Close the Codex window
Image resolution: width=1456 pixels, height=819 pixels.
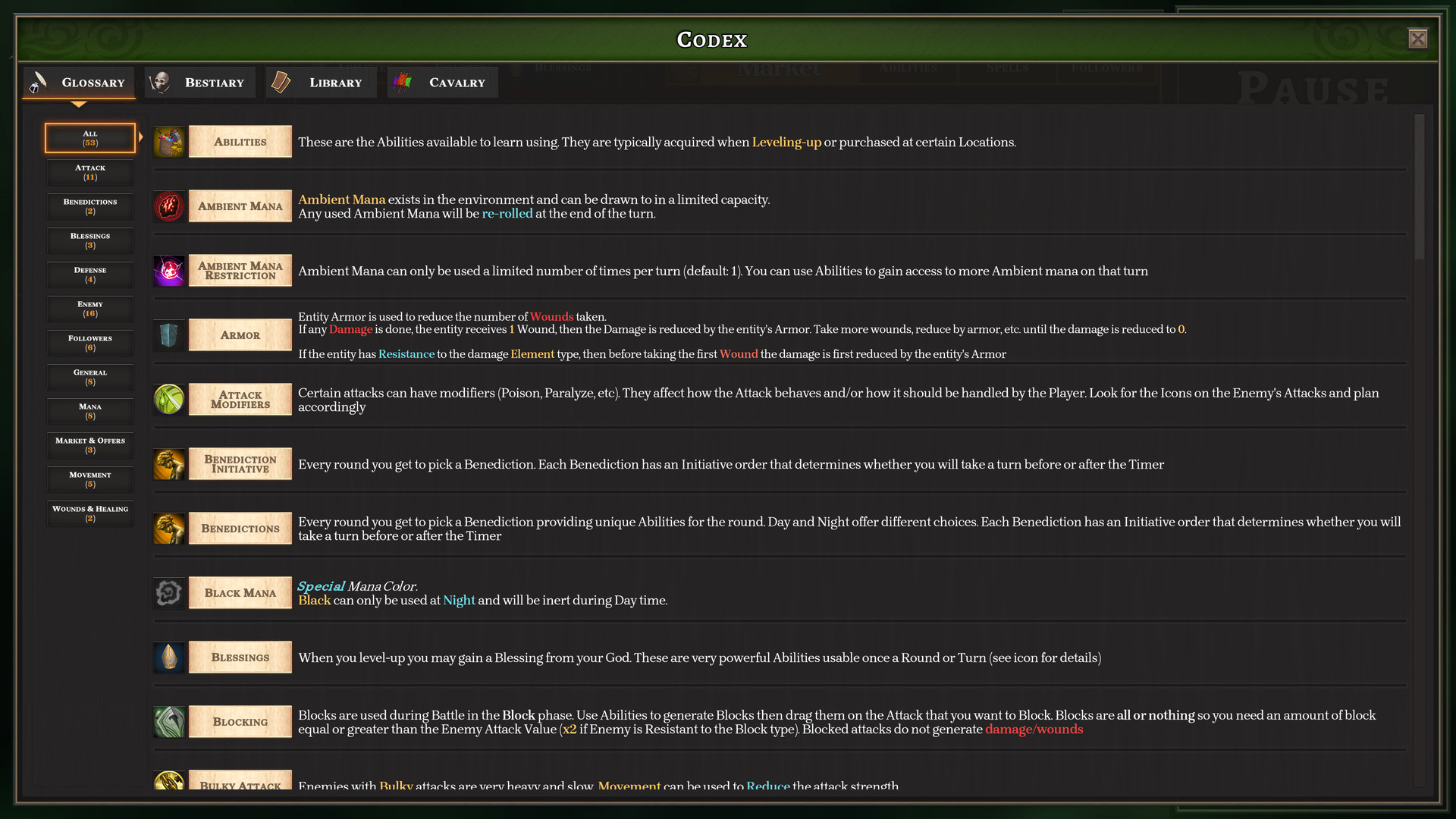click(x=1417, y=39)
